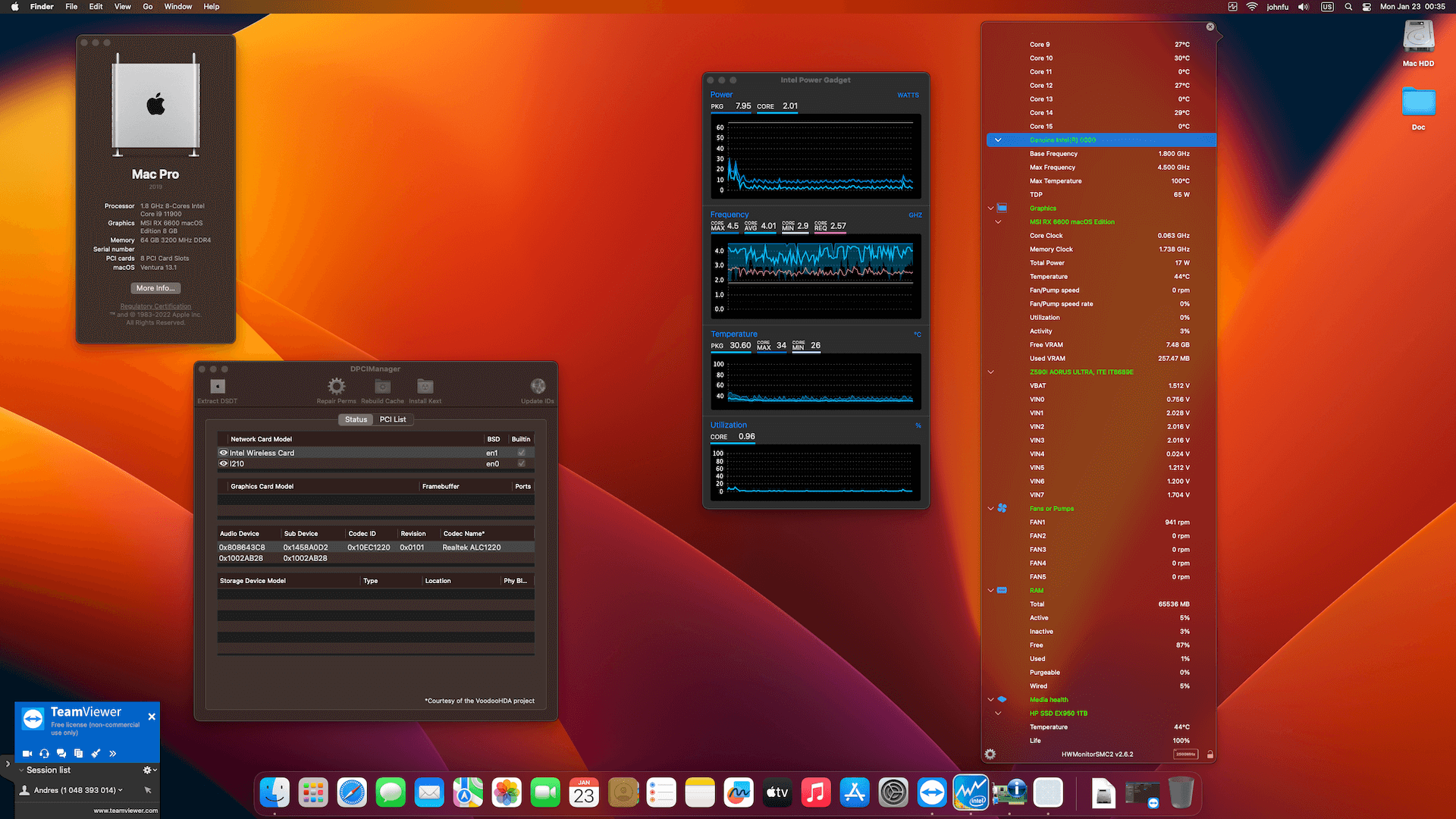
Task: Collapse HP SSD EX950 1TB subgroup
Action: coord(998,714)
